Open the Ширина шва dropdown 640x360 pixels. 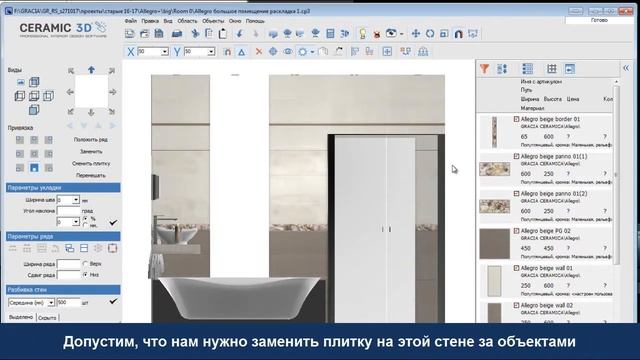tap(76, 200)
